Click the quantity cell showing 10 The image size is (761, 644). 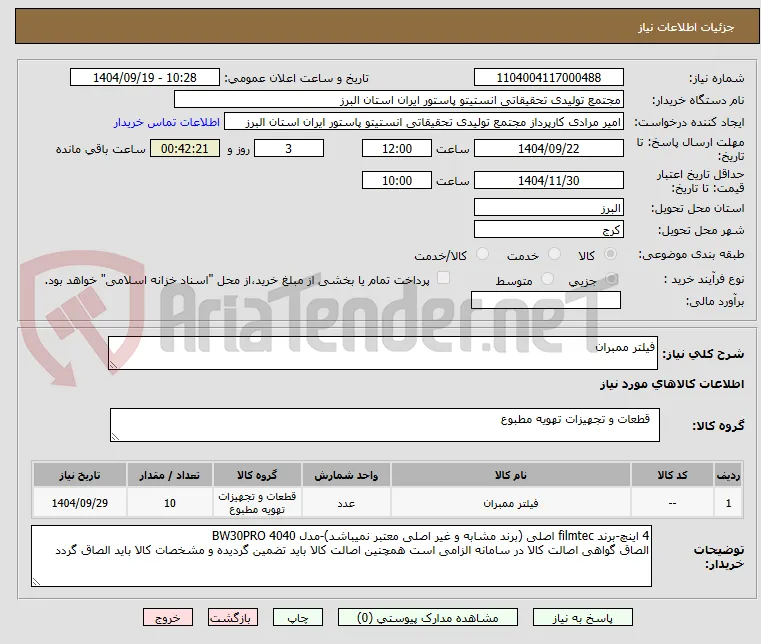[x=169, y=503]
